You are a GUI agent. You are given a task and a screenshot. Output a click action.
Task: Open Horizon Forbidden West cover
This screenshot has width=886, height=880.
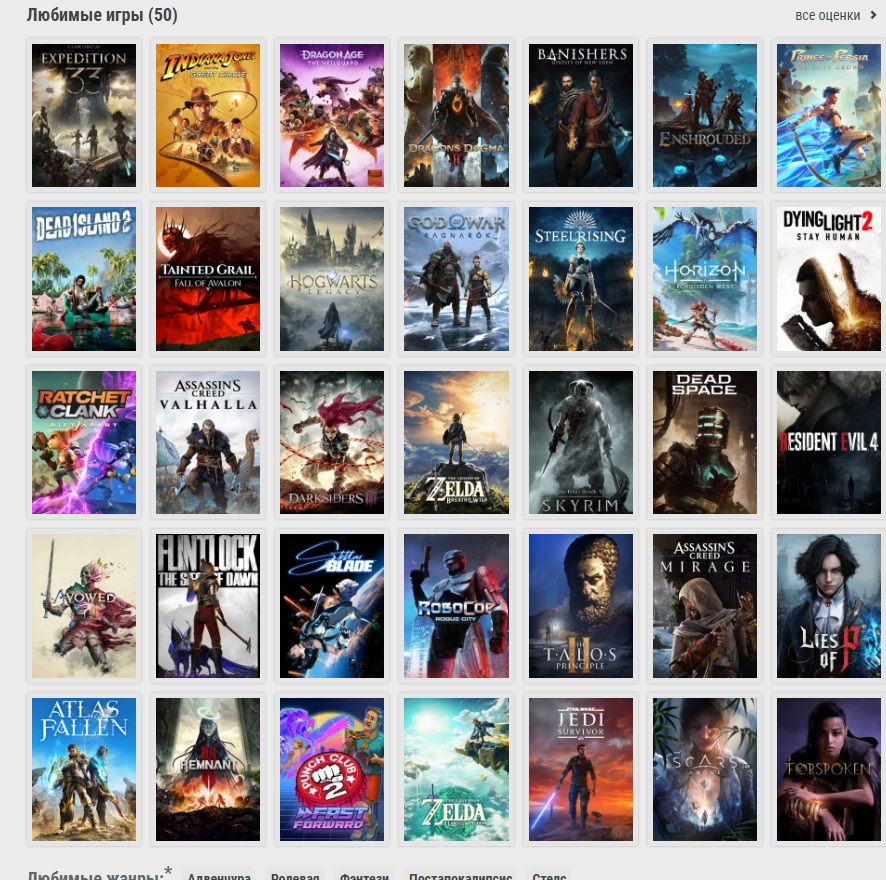705,279
